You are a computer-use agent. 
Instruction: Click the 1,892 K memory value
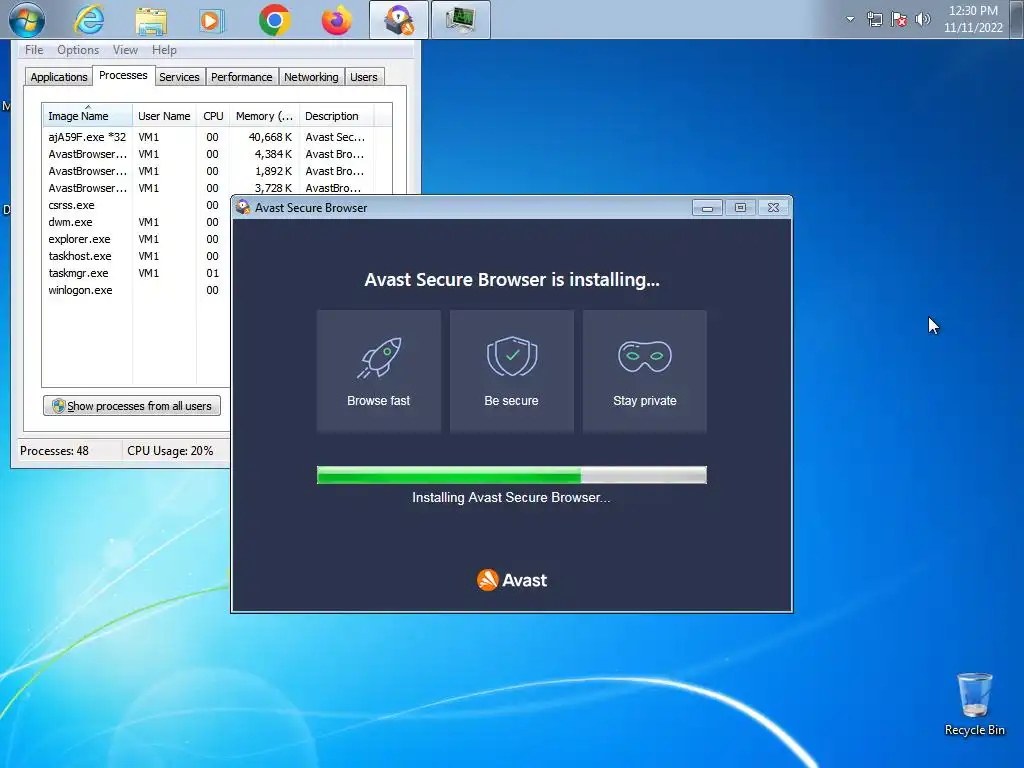pyautogui.click(x=273, y=171)
